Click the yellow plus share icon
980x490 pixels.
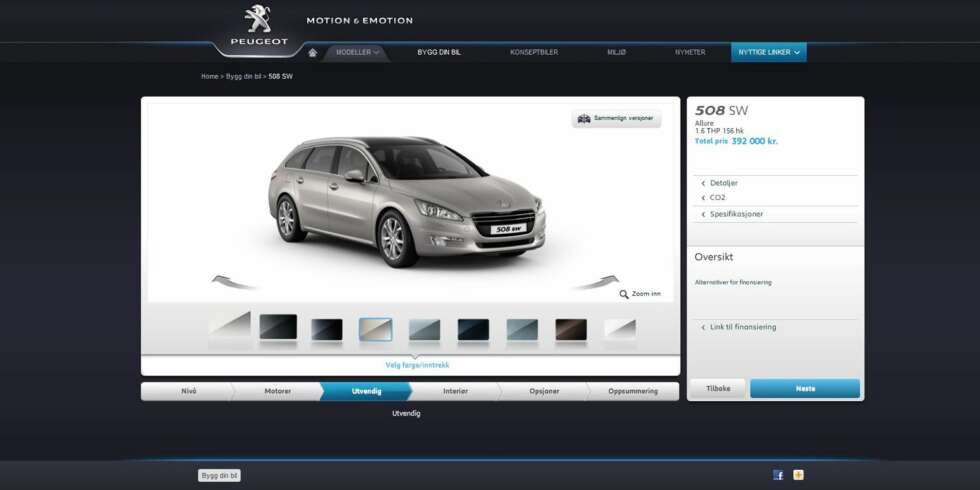coord(798,475)
